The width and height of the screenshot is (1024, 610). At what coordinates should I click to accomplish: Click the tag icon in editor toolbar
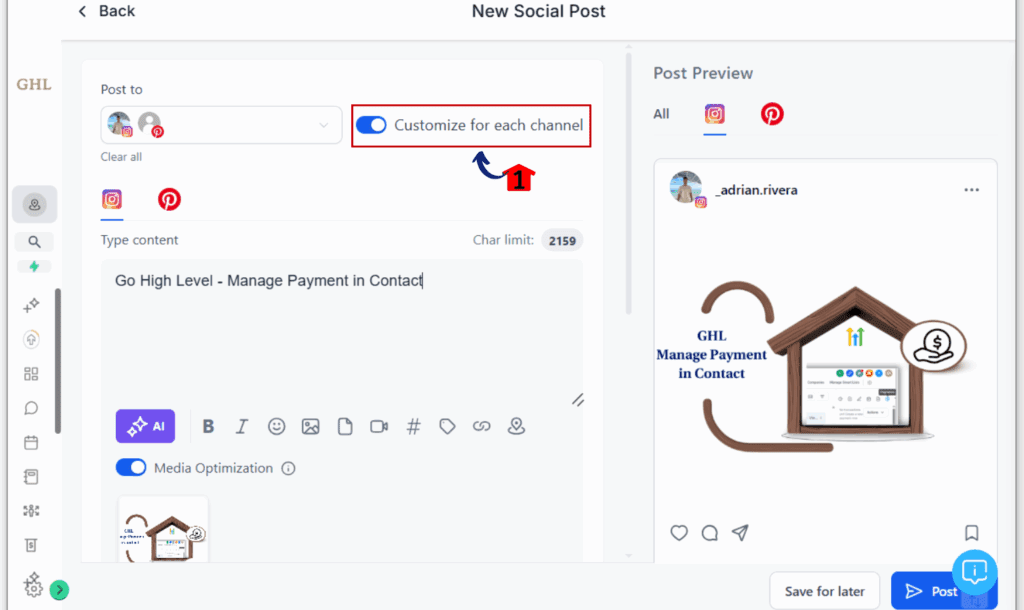click(447, 426)
